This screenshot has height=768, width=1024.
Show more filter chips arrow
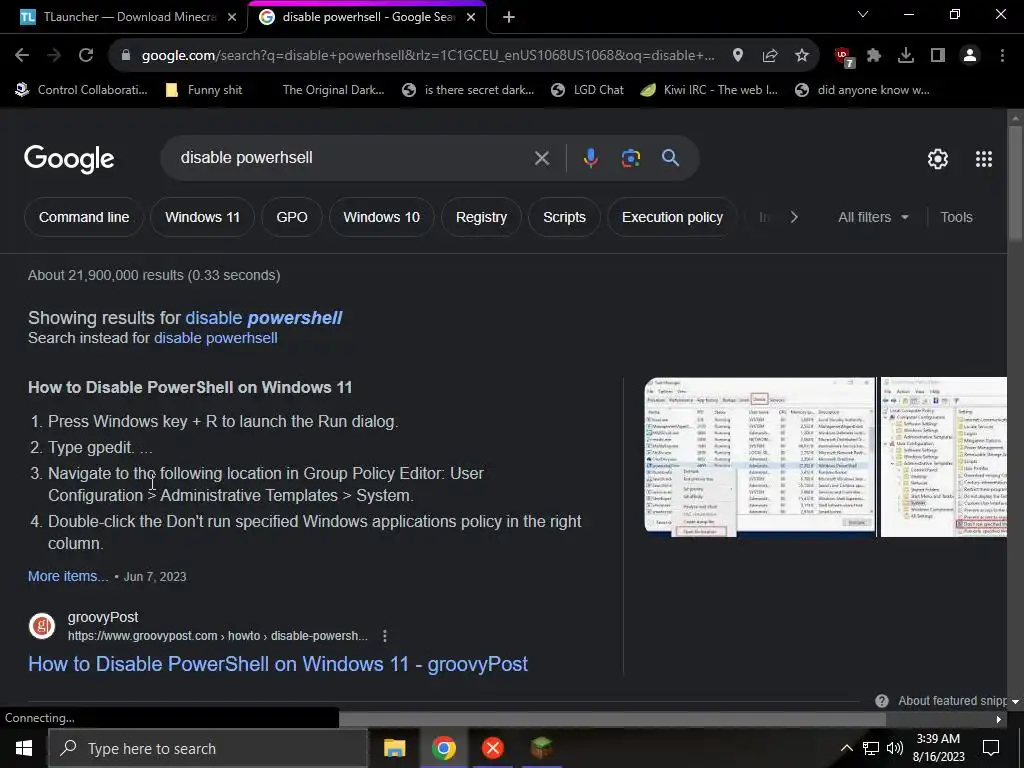(793, 217)
